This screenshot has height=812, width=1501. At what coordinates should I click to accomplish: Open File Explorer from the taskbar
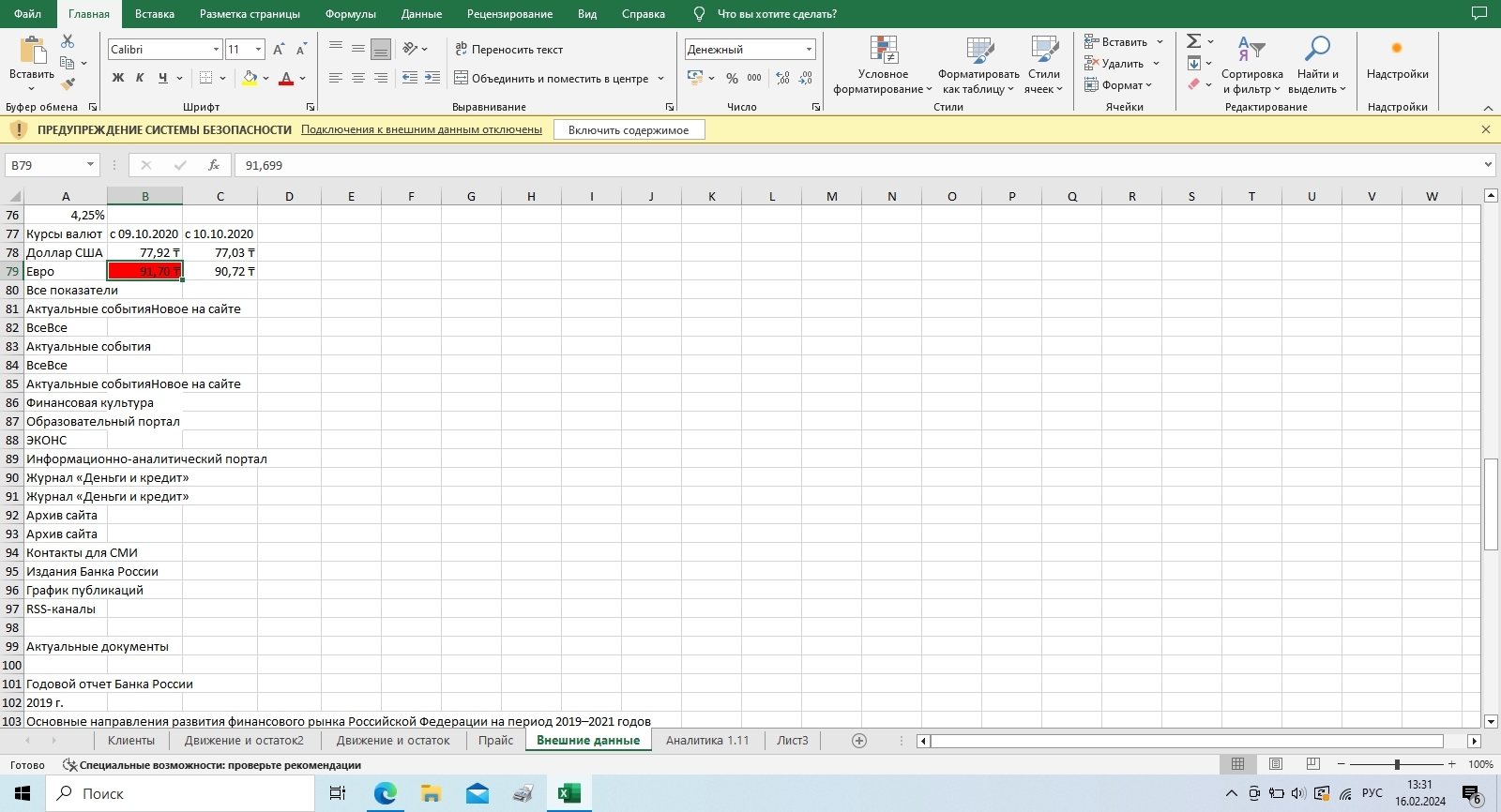click(432, 793)
